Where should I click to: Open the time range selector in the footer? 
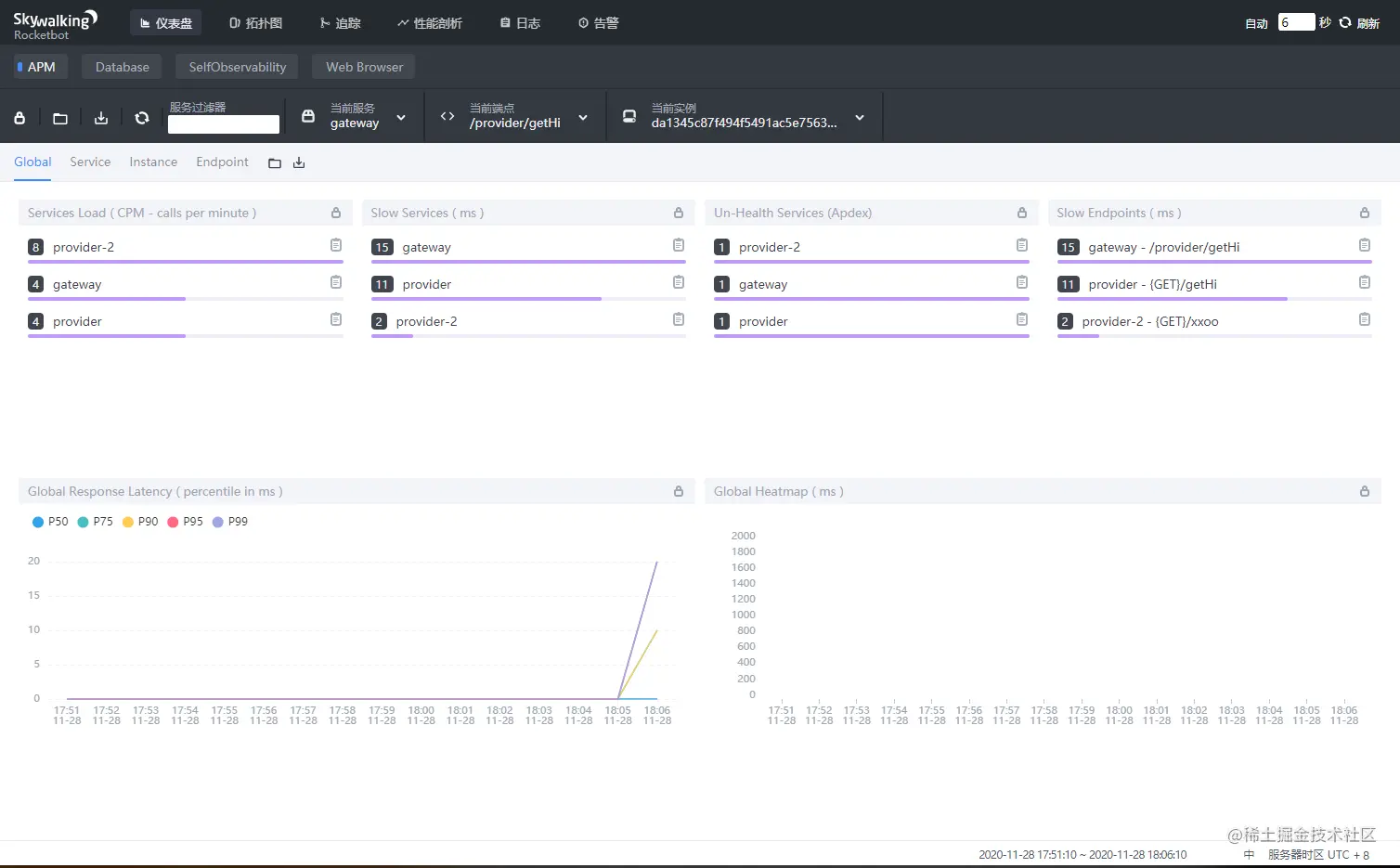tap(1082, 855)
